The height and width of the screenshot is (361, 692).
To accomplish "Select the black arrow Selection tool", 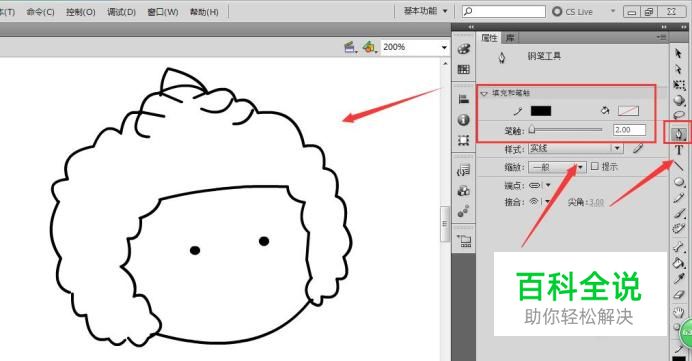I will pyautogui.click(x=678, y=53).
